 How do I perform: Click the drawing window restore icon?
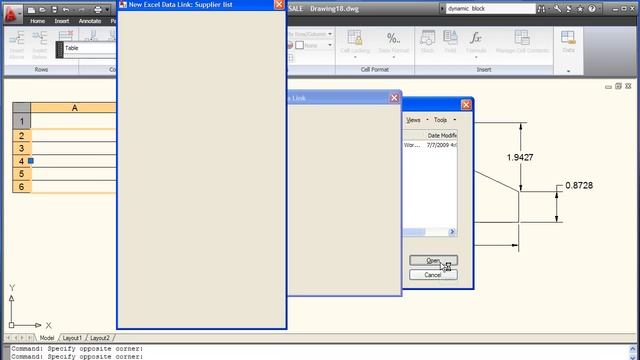click(x=618, y=86)
